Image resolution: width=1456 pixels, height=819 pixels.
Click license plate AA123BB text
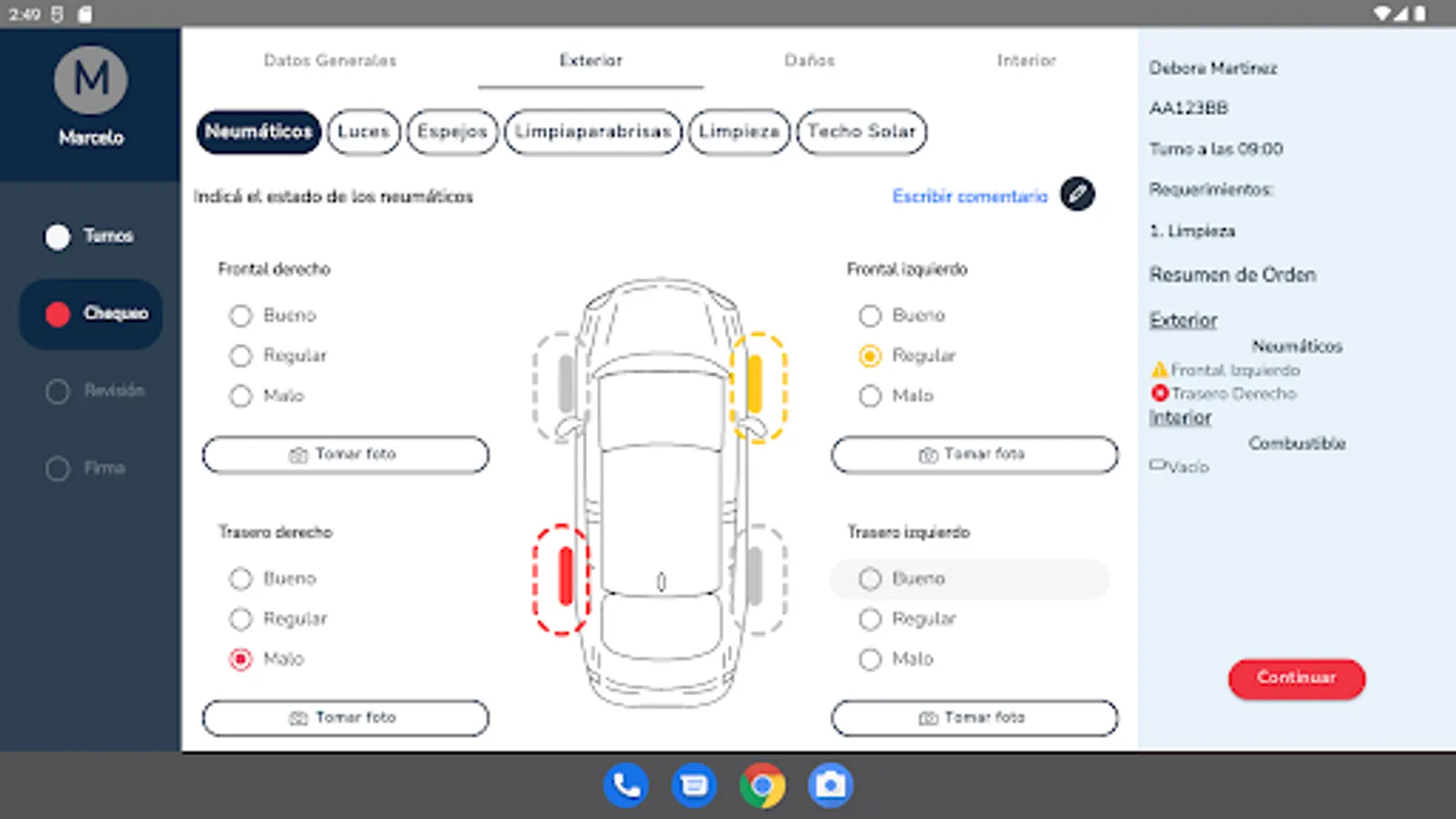tap(1188, 108)
